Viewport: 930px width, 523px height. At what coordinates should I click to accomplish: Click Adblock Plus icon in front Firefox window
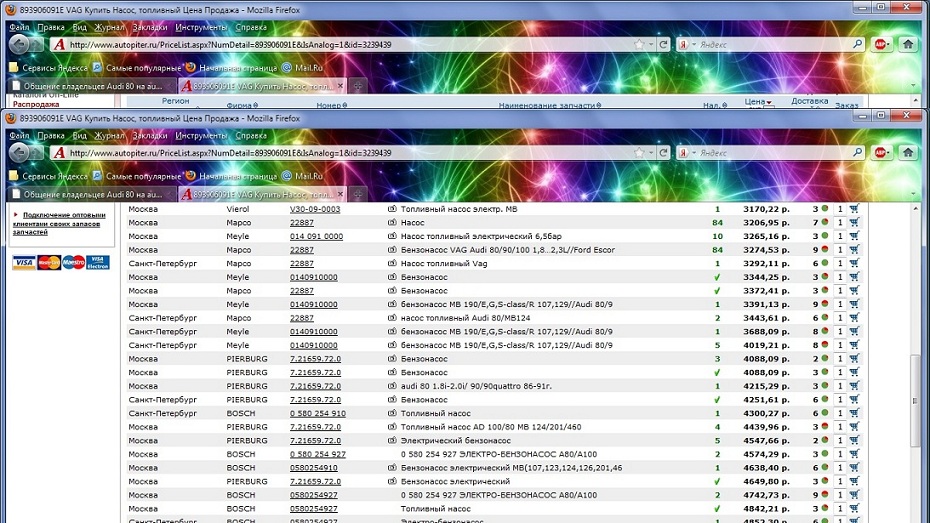click(x=881, y=152)
